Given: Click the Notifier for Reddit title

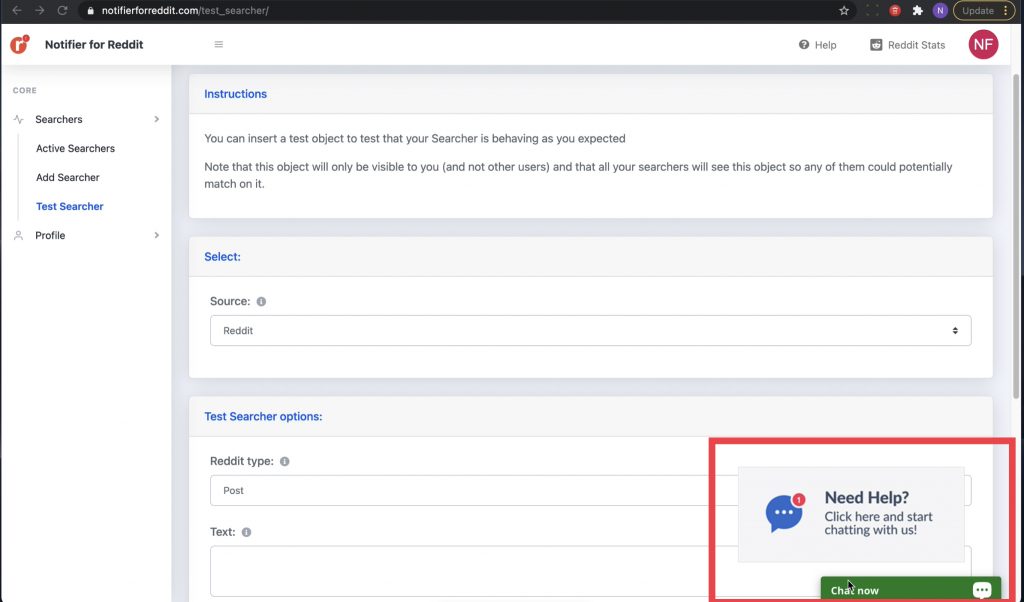Looking at the screenshot, I should point(94,44).
